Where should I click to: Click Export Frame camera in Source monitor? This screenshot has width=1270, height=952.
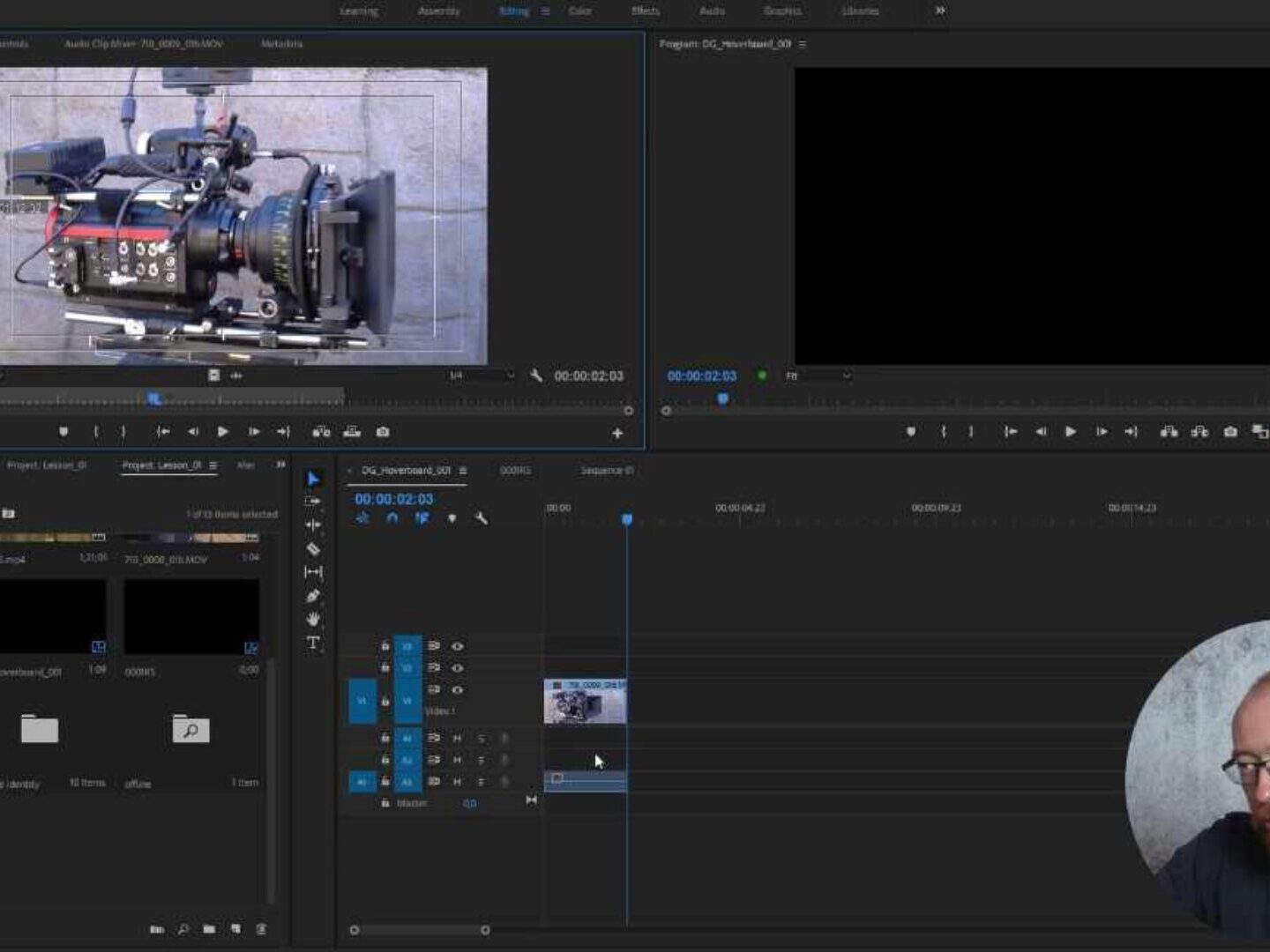click(383, 432)
